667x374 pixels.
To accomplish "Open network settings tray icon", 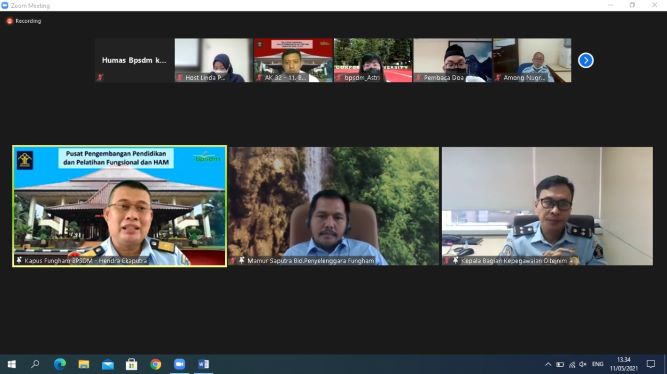I will pos(572,364).
